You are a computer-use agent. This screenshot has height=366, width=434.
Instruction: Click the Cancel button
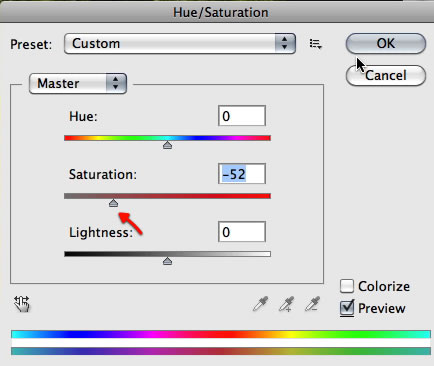(x=386, y=75)
